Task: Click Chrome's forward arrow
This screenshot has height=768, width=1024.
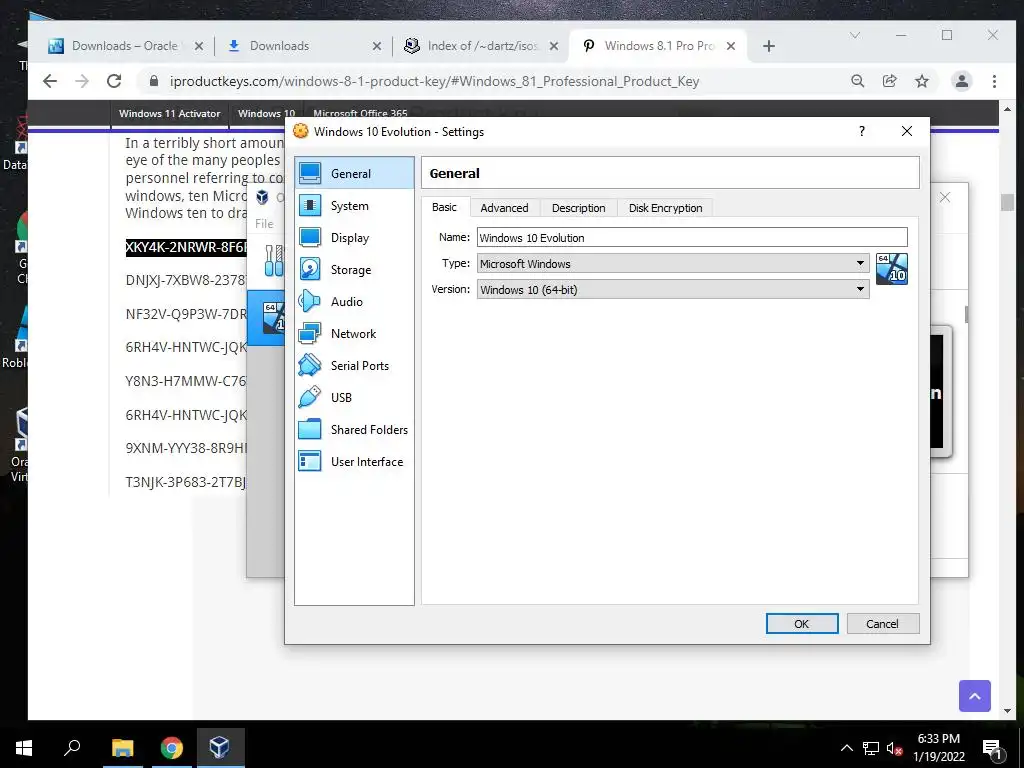Action: tap(82, 81)
